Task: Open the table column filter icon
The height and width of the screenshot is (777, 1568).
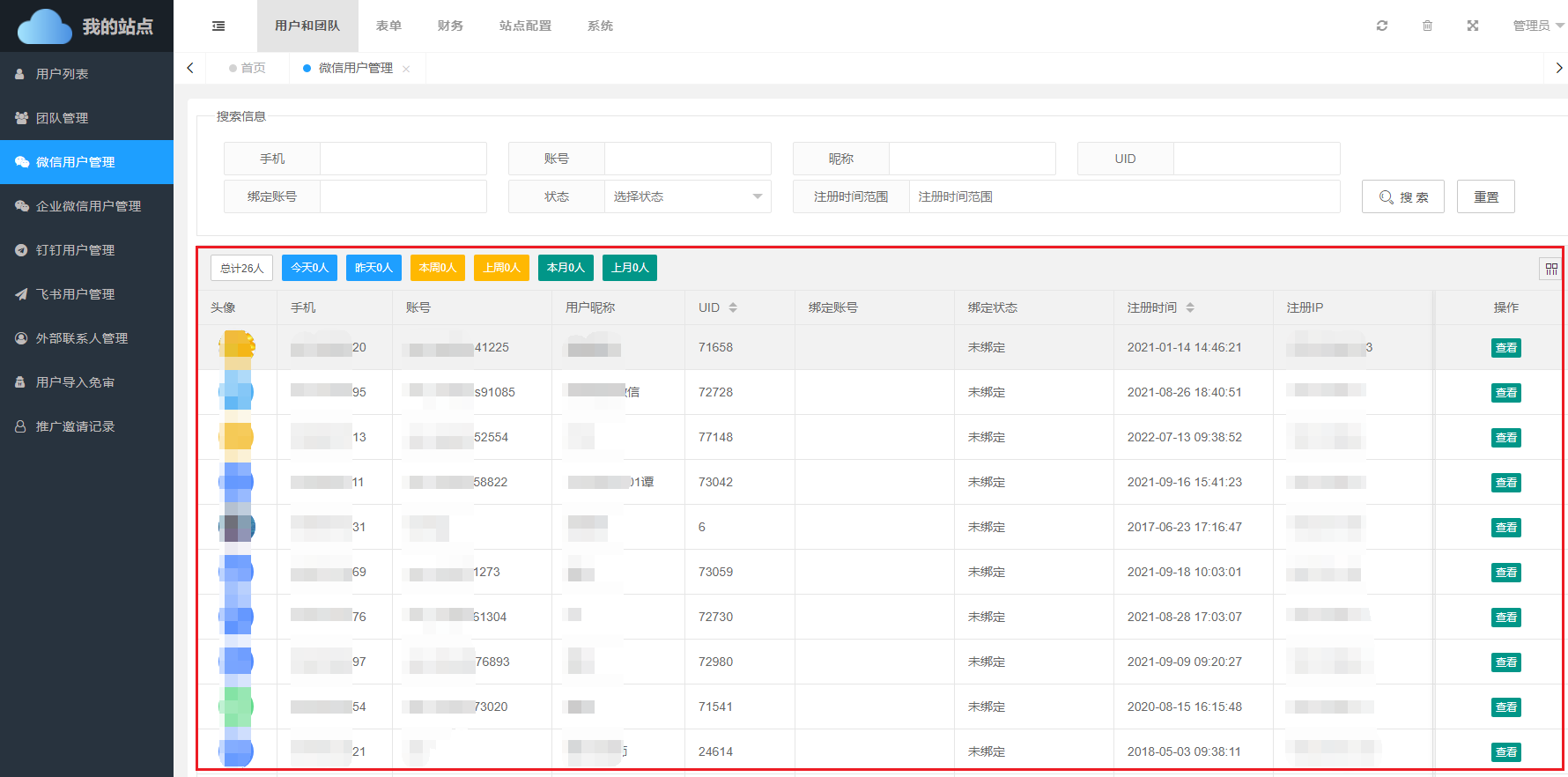Action: click(x=1550, y=269)
